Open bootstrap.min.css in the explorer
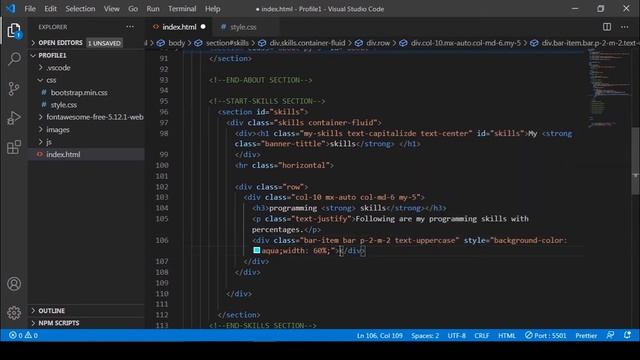 79,93
